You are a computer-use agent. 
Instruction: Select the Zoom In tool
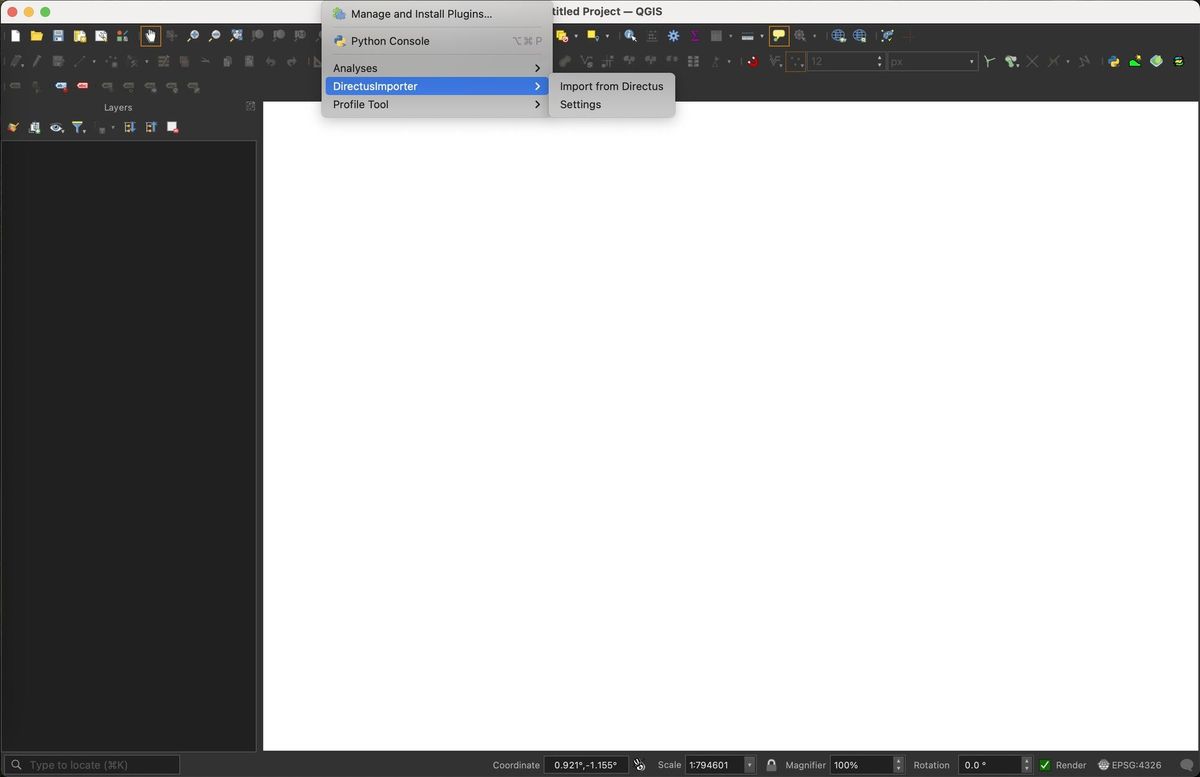coord(193,35)
